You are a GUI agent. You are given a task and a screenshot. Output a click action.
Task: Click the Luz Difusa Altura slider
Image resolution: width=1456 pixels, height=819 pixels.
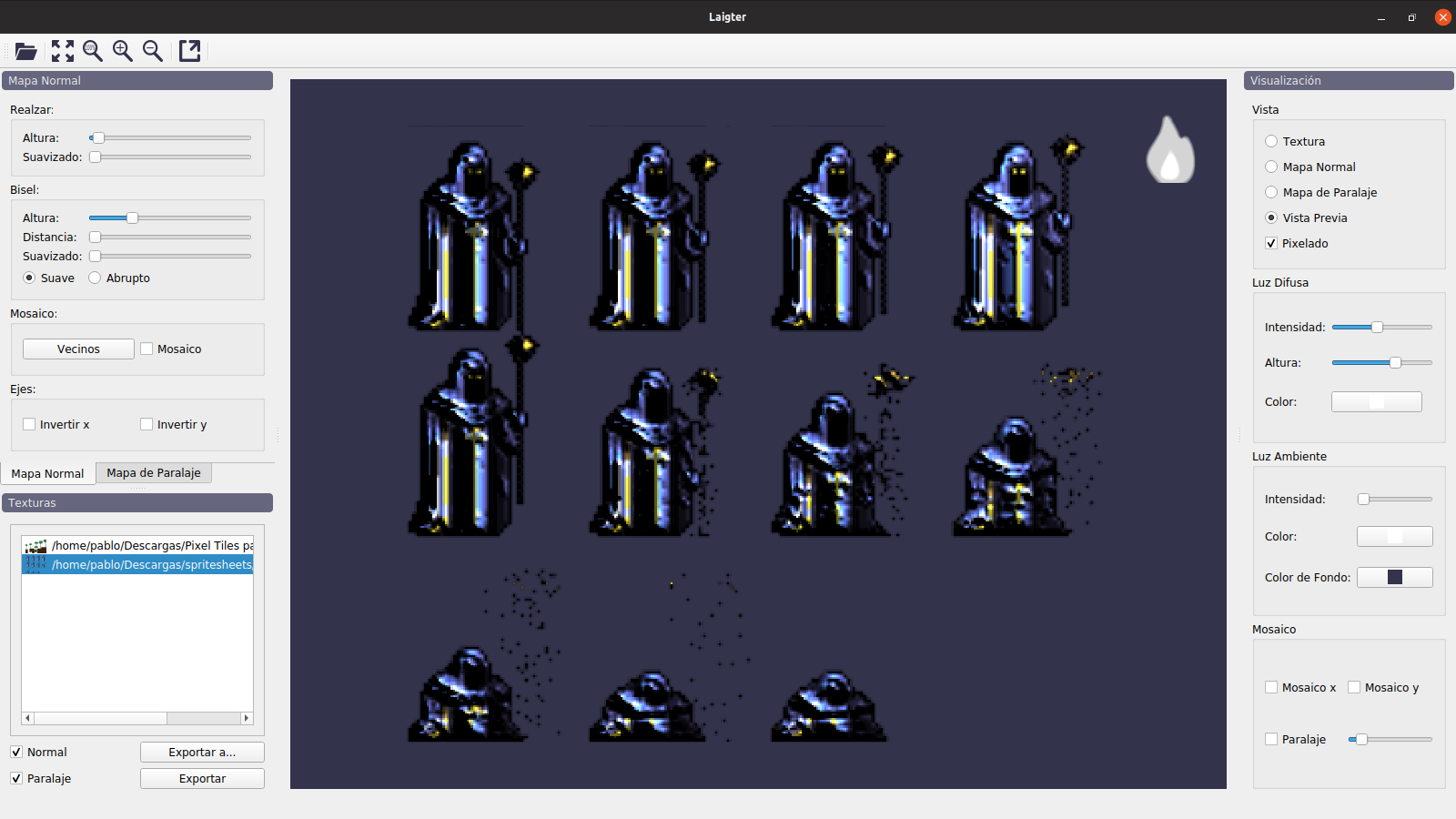[x=1382, y=363]
